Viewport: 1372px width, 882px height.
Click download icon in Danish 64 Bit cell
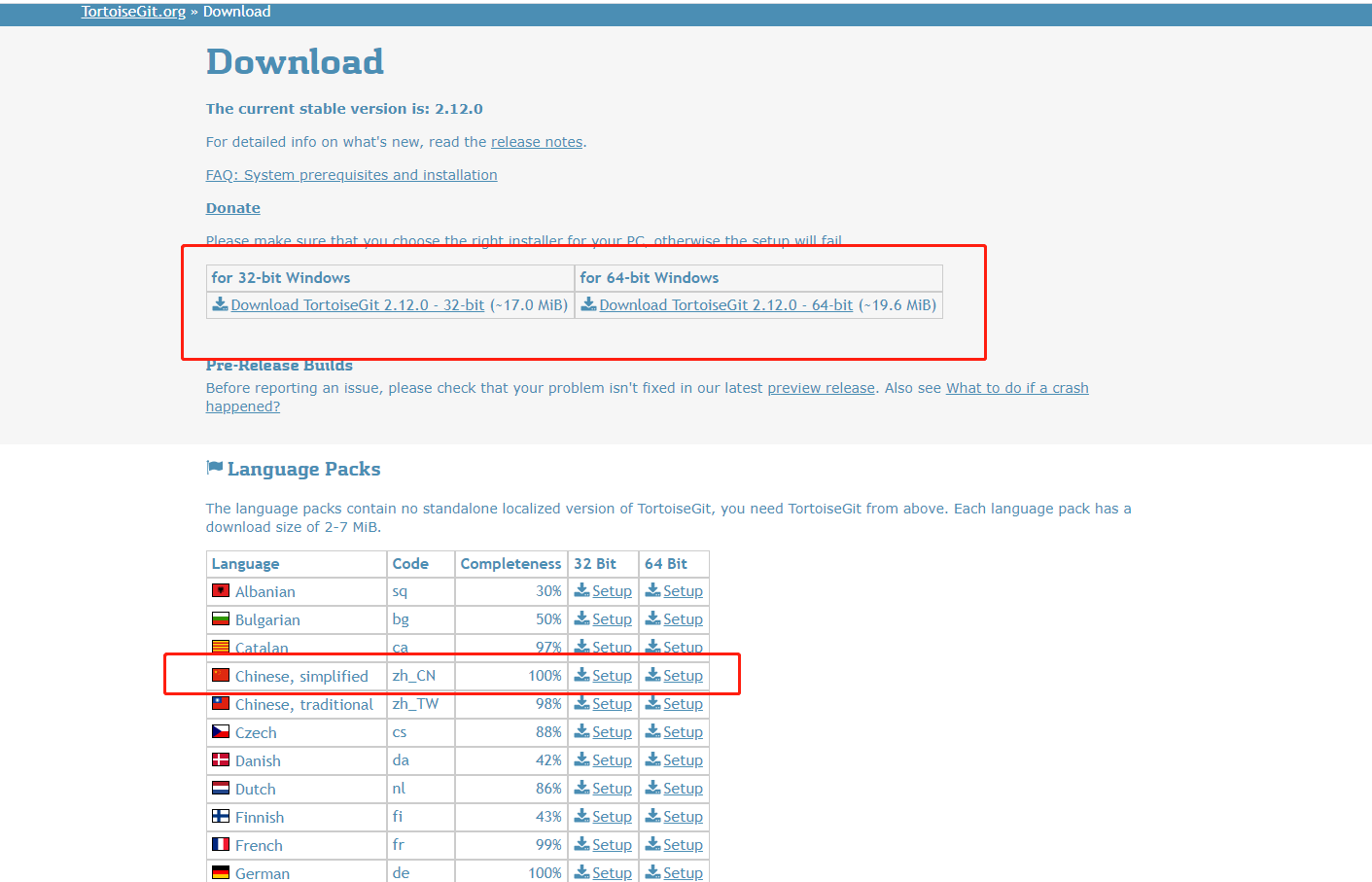click(x=652, y=759)
